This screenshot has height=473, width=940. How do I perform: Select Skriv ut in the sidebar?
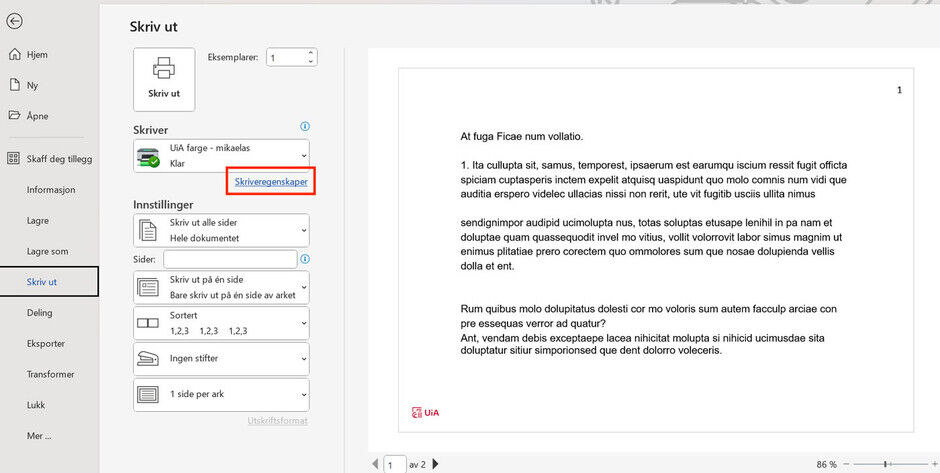coord(49,282)
